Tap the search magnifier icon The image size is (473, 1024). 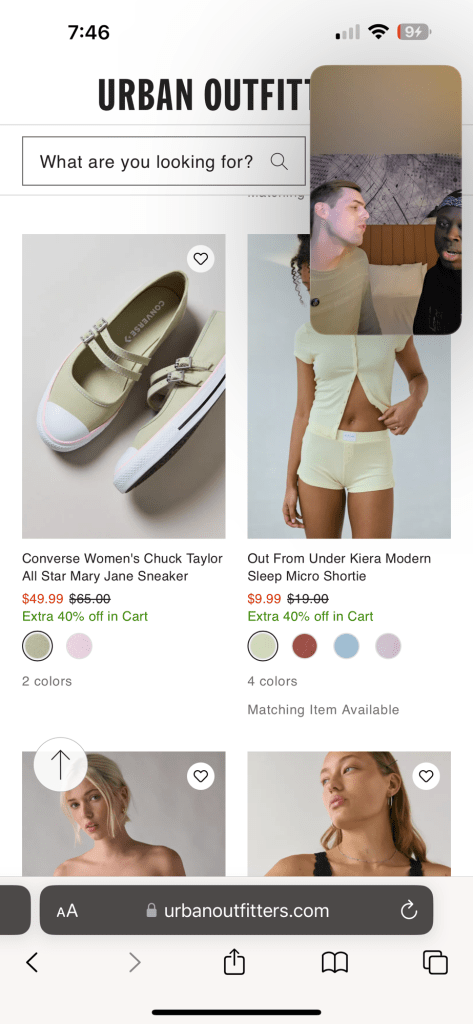pyautogui.click(x=279, y=161)
